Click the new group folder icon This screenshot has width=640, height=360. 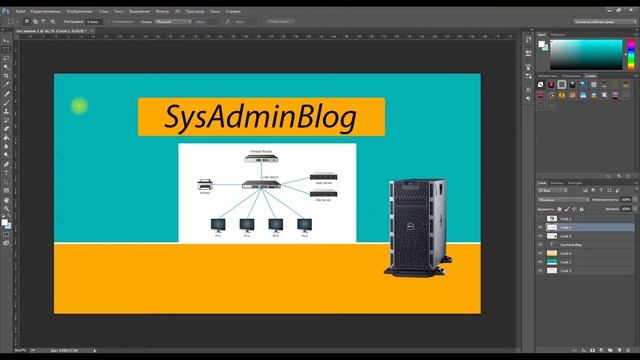610,350
